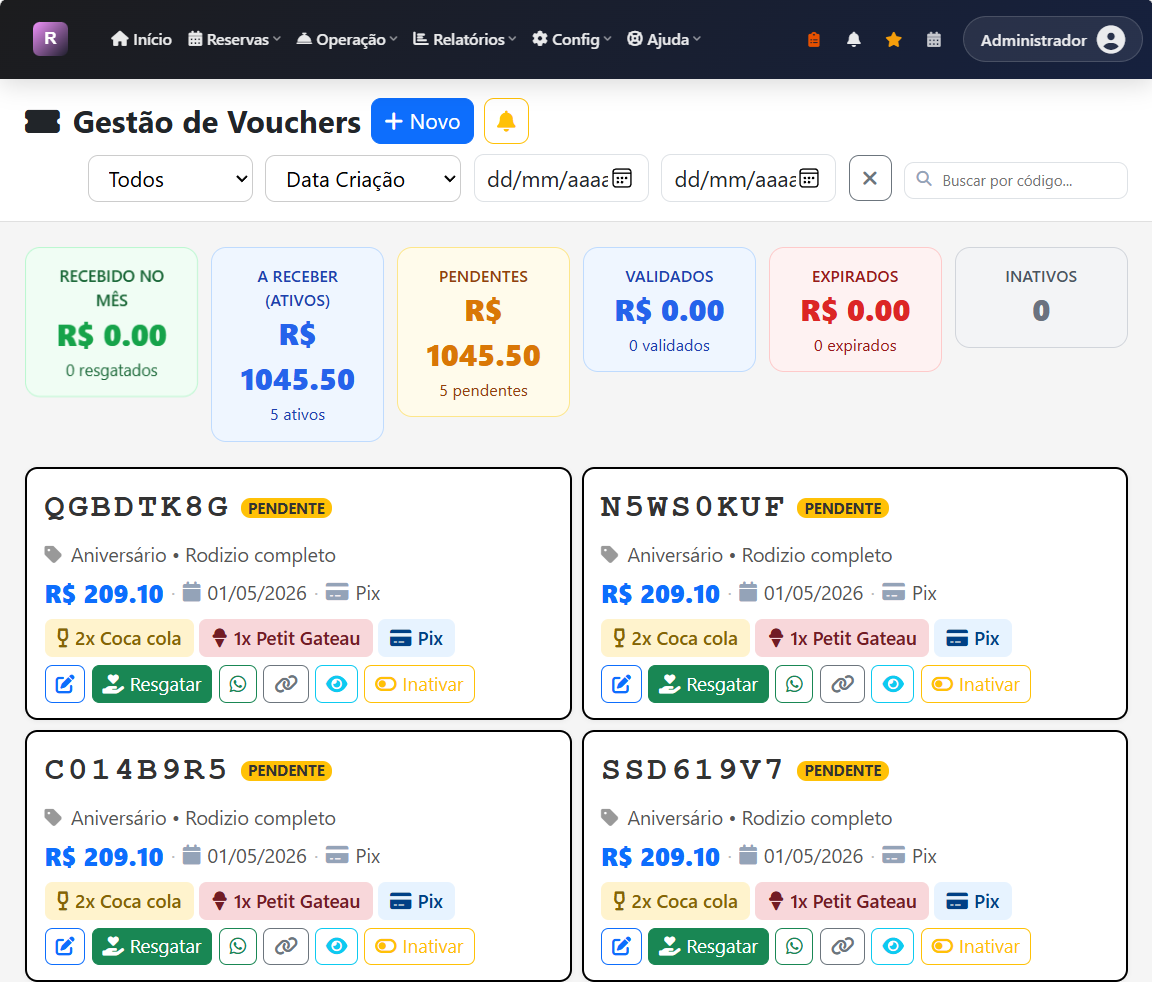1152x982 pixels.
Task: Click the yellow bell button beside Novo
Action: tap(506, 121)
